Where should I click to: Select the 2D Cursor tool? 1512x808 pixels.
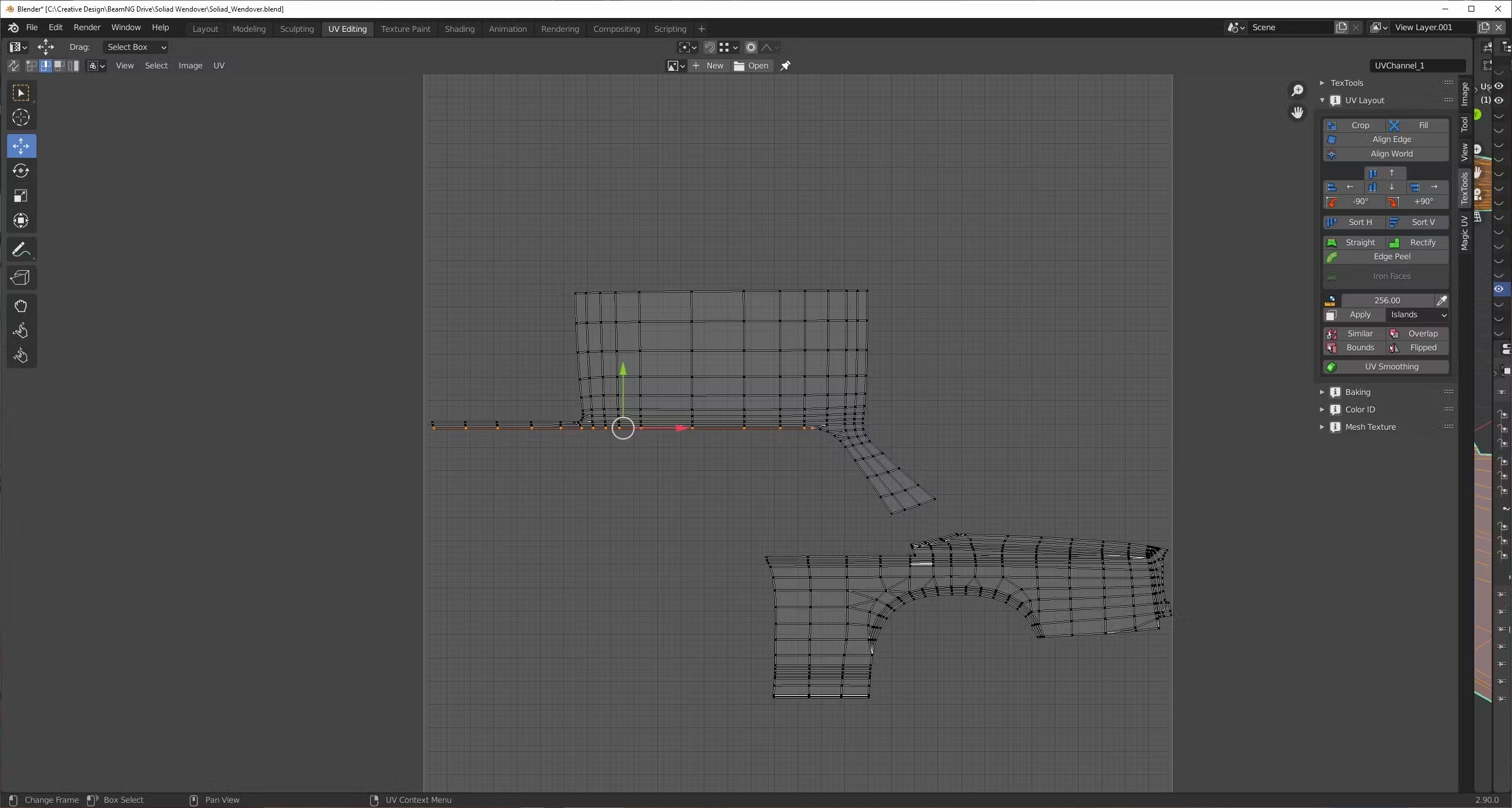(x=21, y=118)
